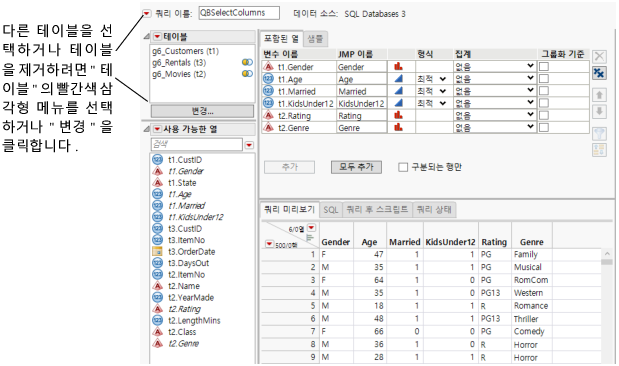The height and width of the screenshot is (366, 619).
Task: Open the 테이블 red triangle menu
Action: point(157,37)
